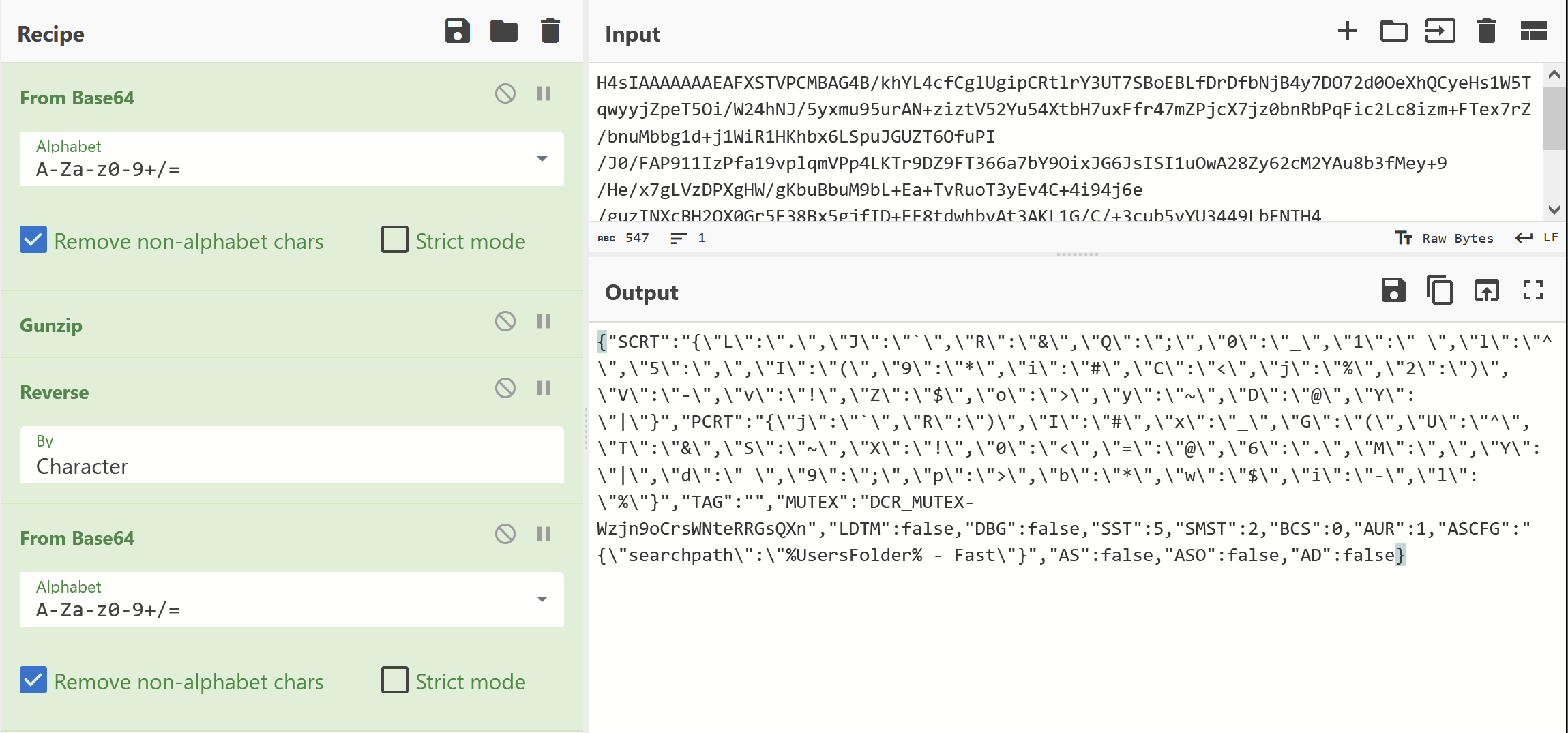Load a saved recipe from the folder icon
Viewport: 1568px width, 733px height.
[504, 31]
